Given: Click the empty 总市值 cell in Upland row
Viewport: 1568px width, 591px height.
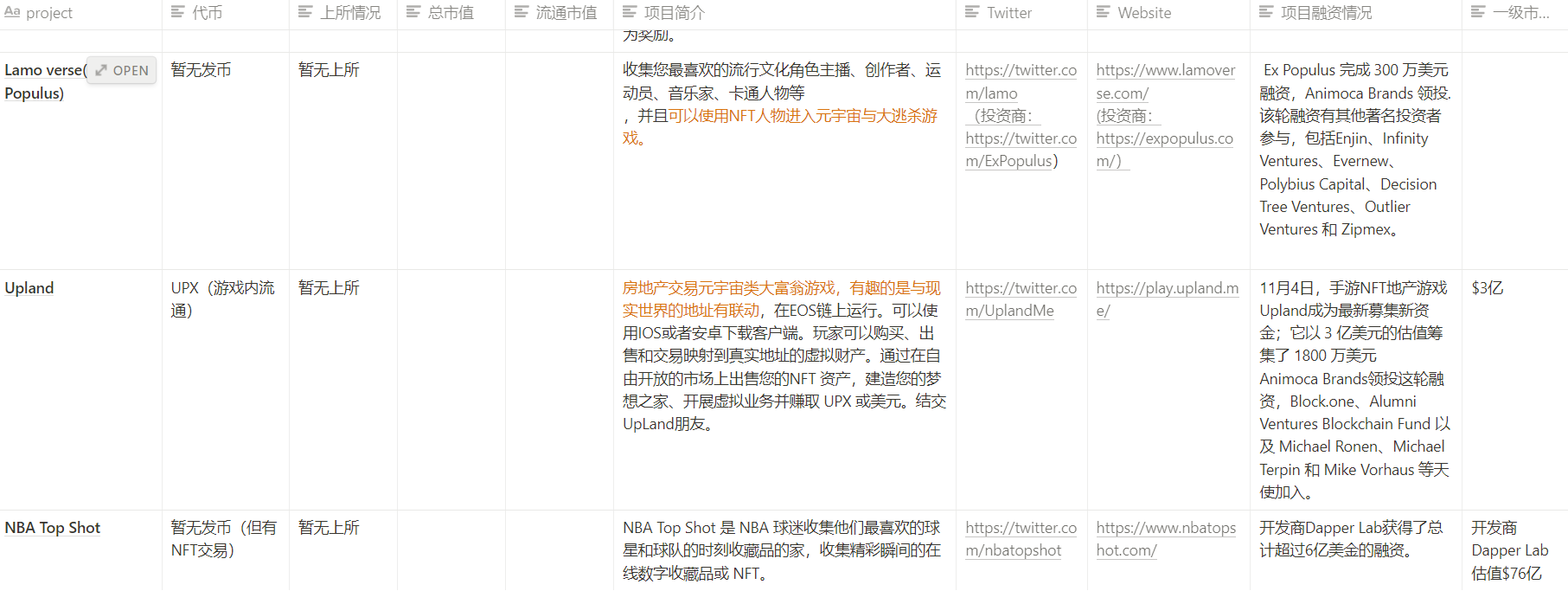Looking at the screenshot, I should (x=451, y=389).
